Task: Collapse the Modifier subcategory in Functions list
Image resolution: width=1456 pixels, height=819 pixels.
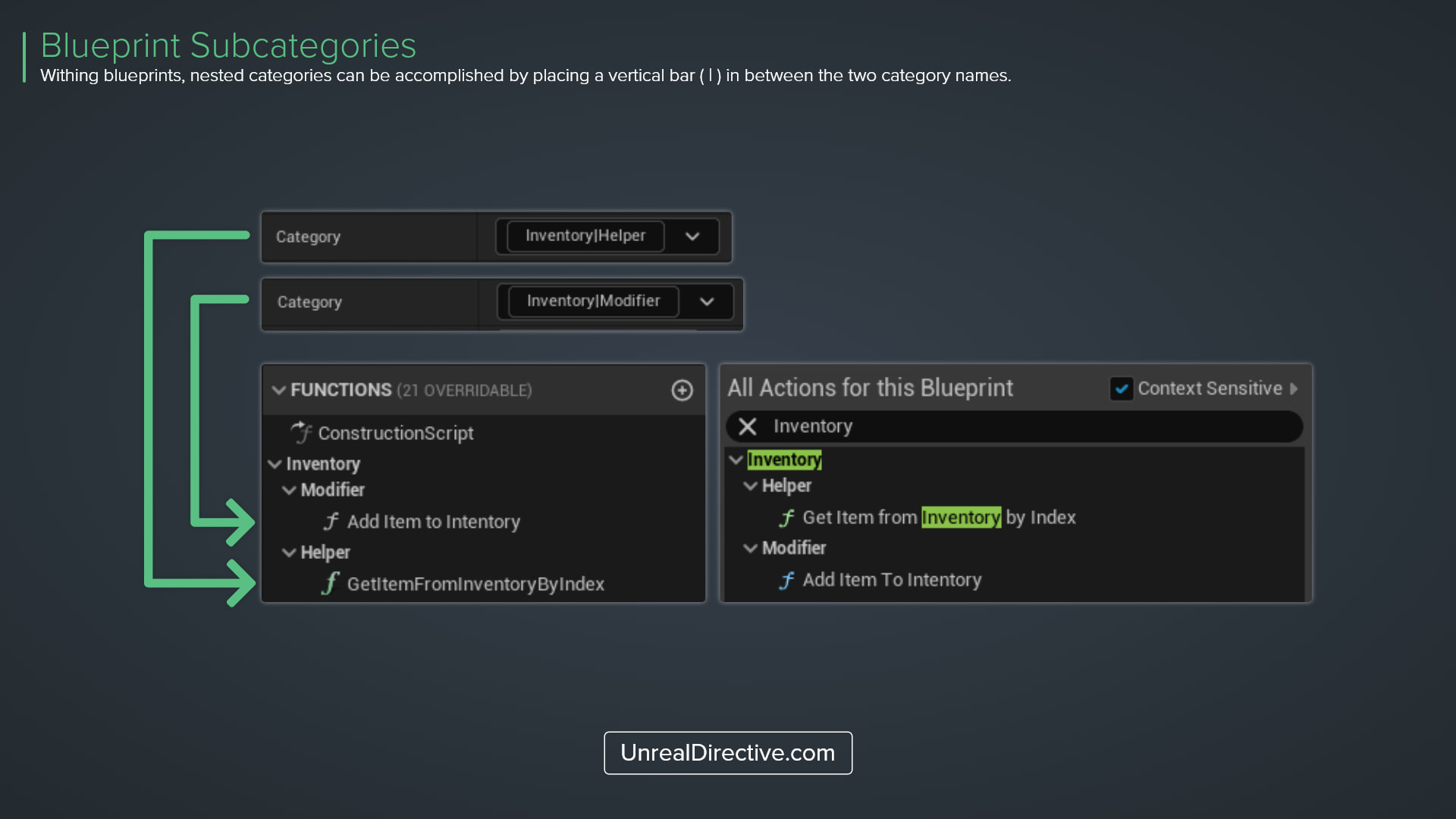Action: click(x=289, y=490)
